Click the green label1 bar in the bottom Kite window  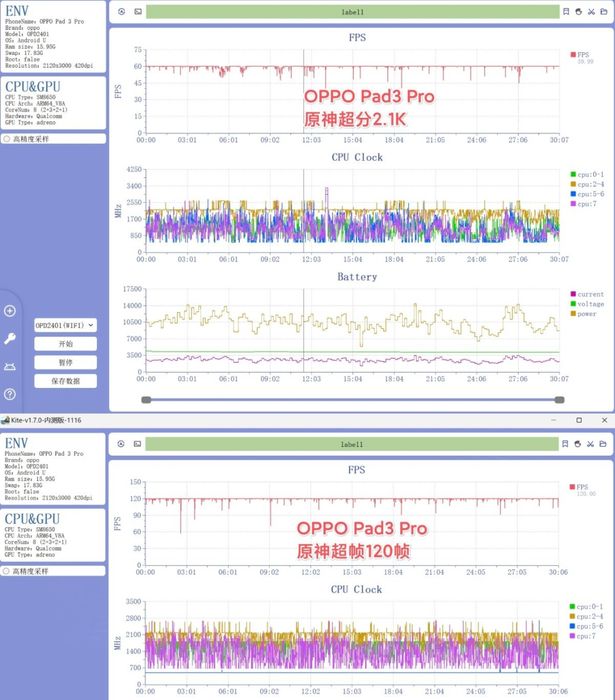point(352,444)
